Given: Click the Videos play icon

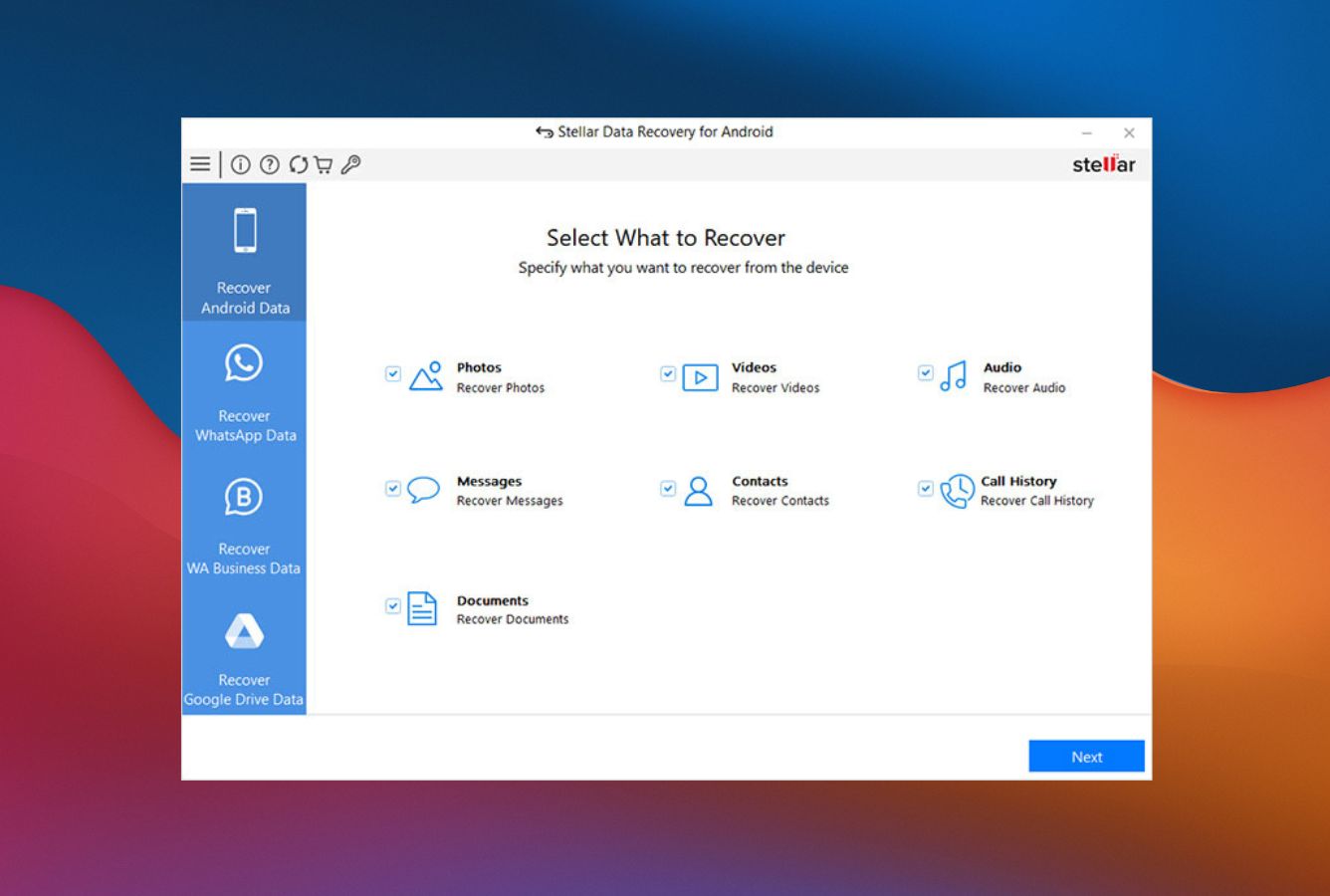Looking at the screenshot, I should point(700,377).
